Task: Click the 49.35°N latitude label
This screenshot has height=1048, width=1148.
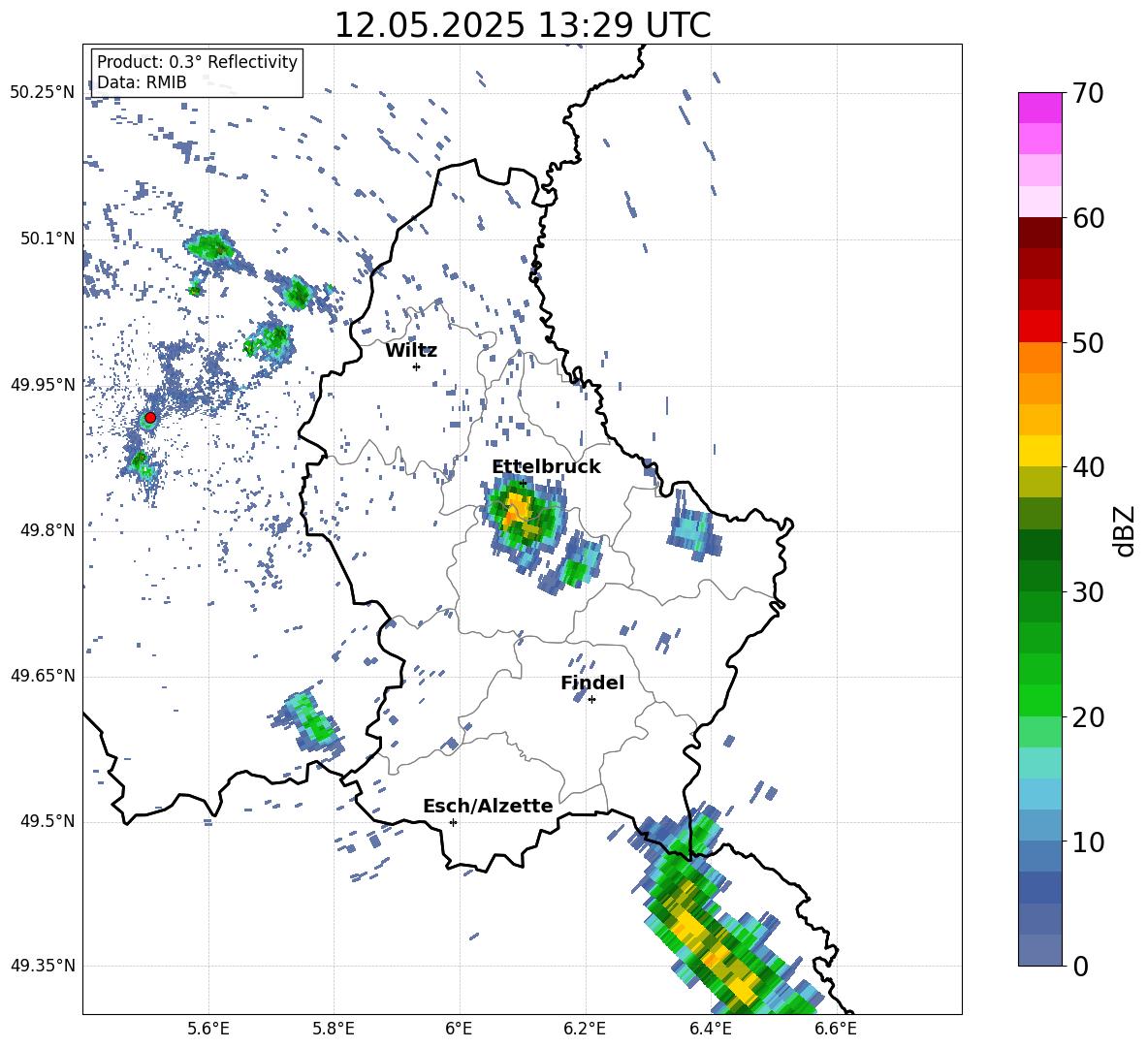Action: (x=43, y=966)
